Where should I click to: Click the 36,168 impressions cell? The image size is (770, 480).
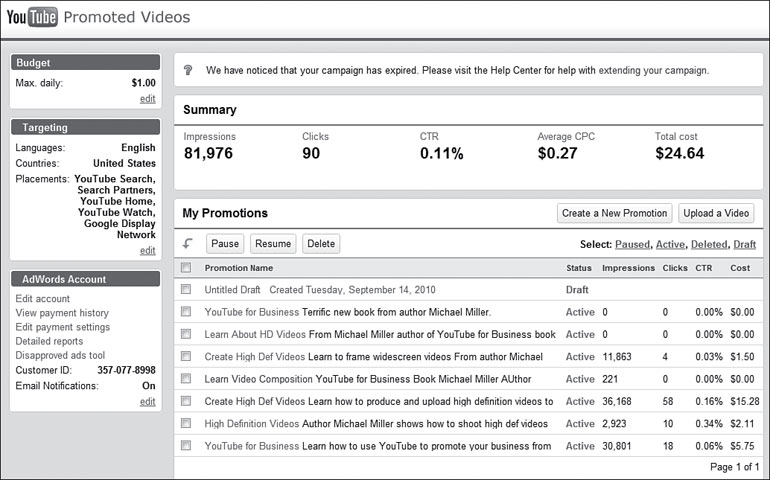click(x=617, y=401)
